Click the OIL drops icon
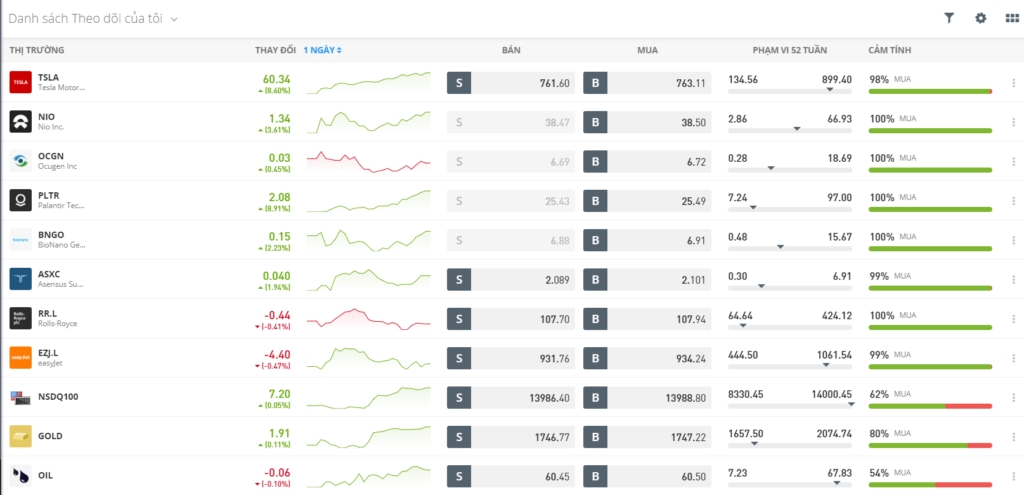The height and width of the screenshot is (495, 1024). 21,475
